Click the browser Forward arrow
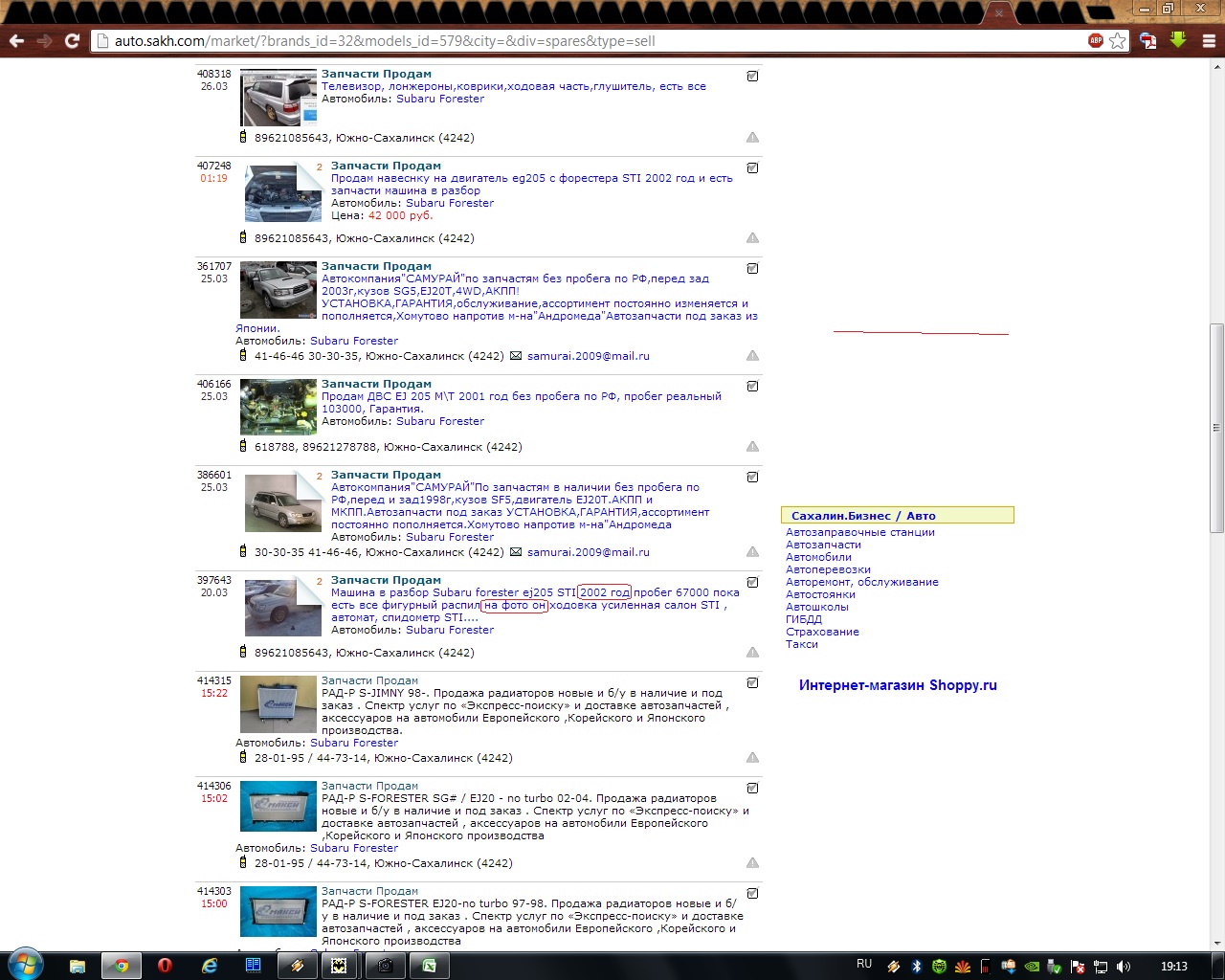The width and height of the screenshot is (1225, 980). pyautogui.click(x=44, y=41)
